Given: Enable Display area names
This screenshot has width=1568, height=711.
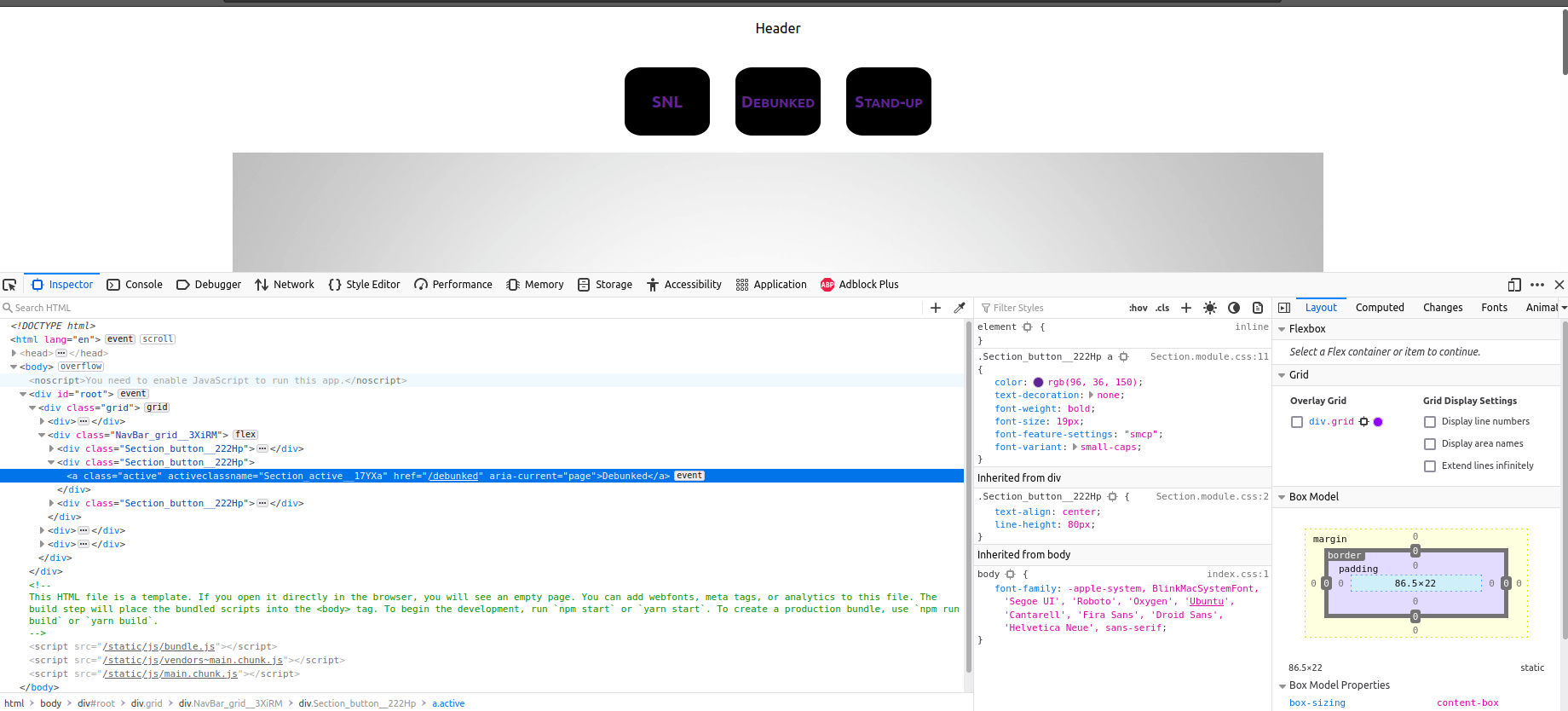Looking at the screenshot, I should pyautogui.click(x=1430, y=444).
